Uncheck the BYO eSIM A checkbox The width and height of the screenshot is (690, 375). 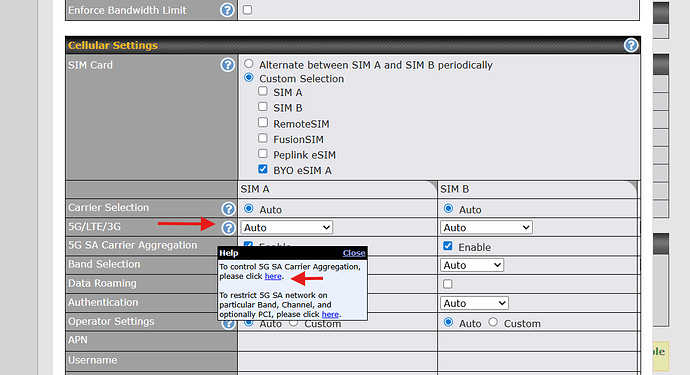click(263, 169)
